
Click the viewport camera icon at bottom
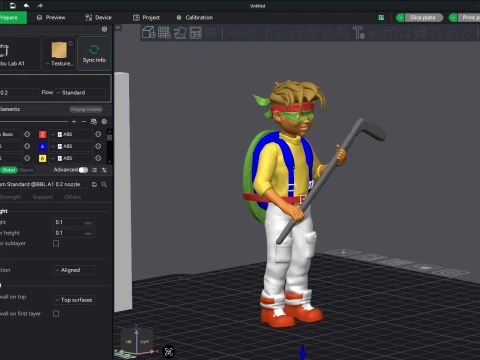[169, 352]
